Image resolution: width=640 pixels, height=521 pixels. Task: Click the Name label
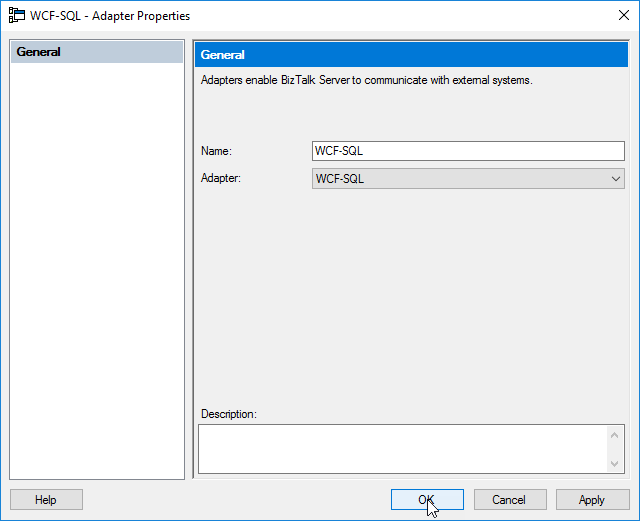coord(216,151)
